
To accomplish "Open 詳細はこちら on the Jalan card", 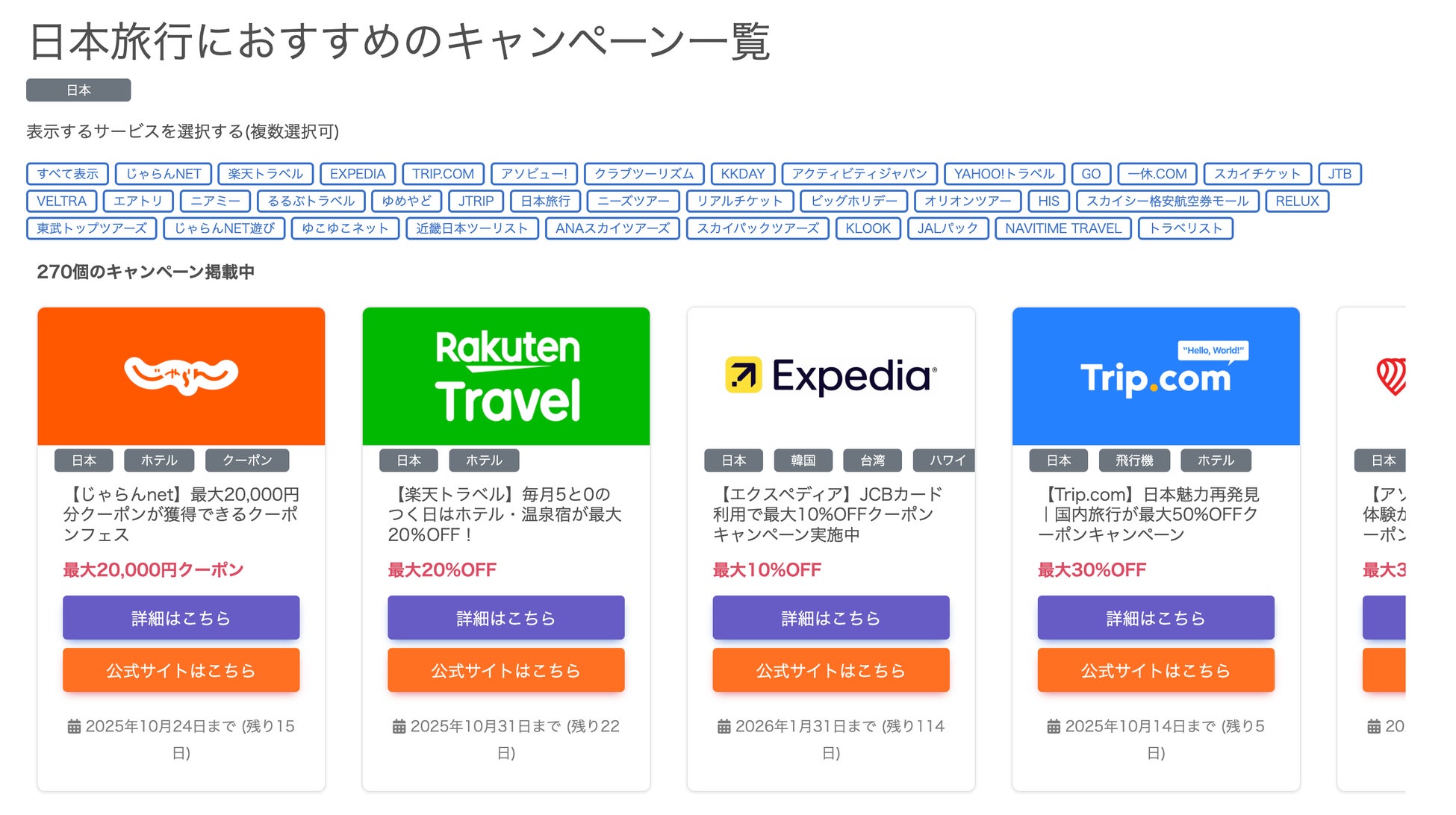I will point(181,618).
